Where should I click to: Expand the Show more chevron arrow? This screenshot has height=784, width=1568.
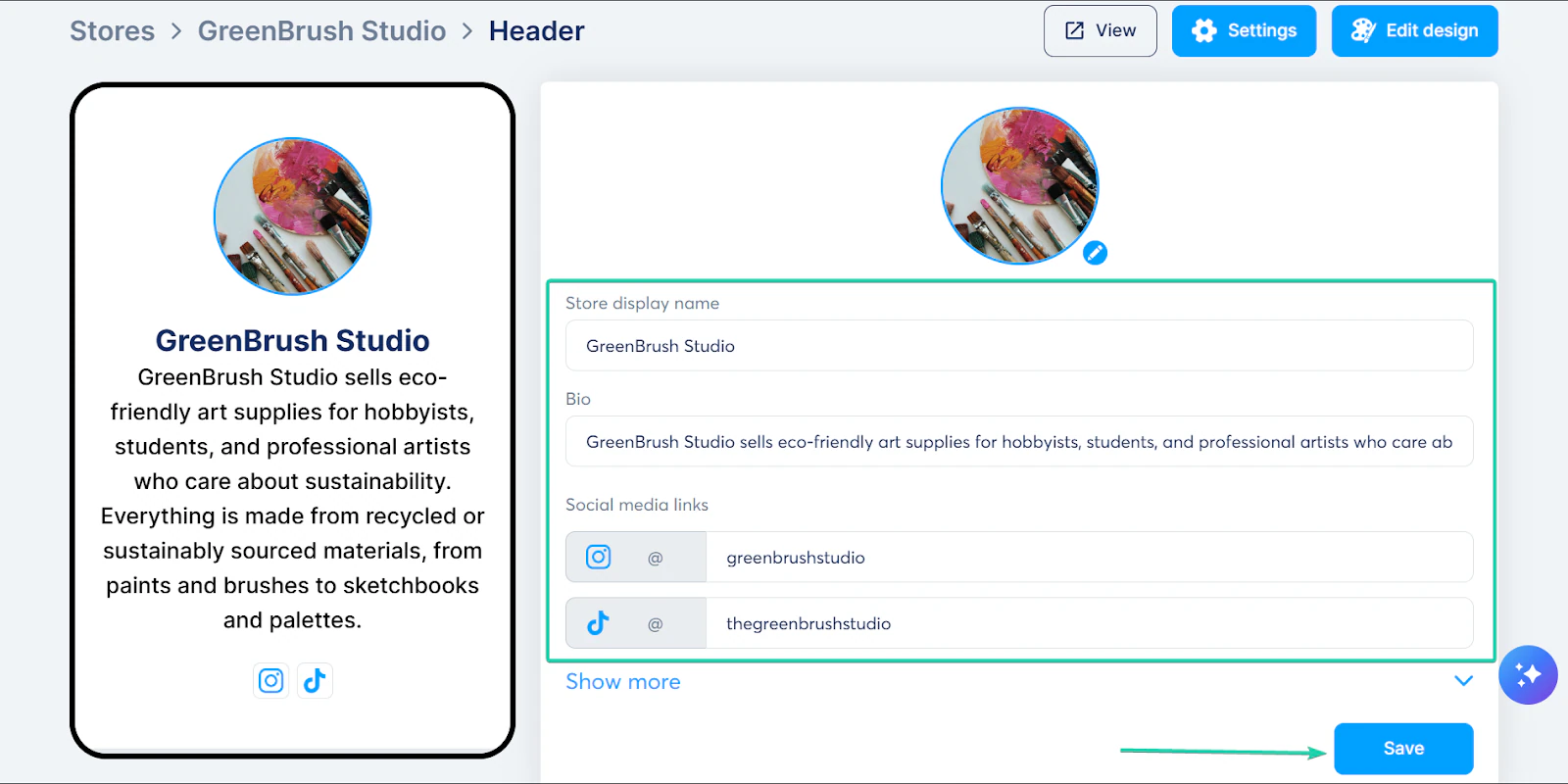(x=1463, y=681)
